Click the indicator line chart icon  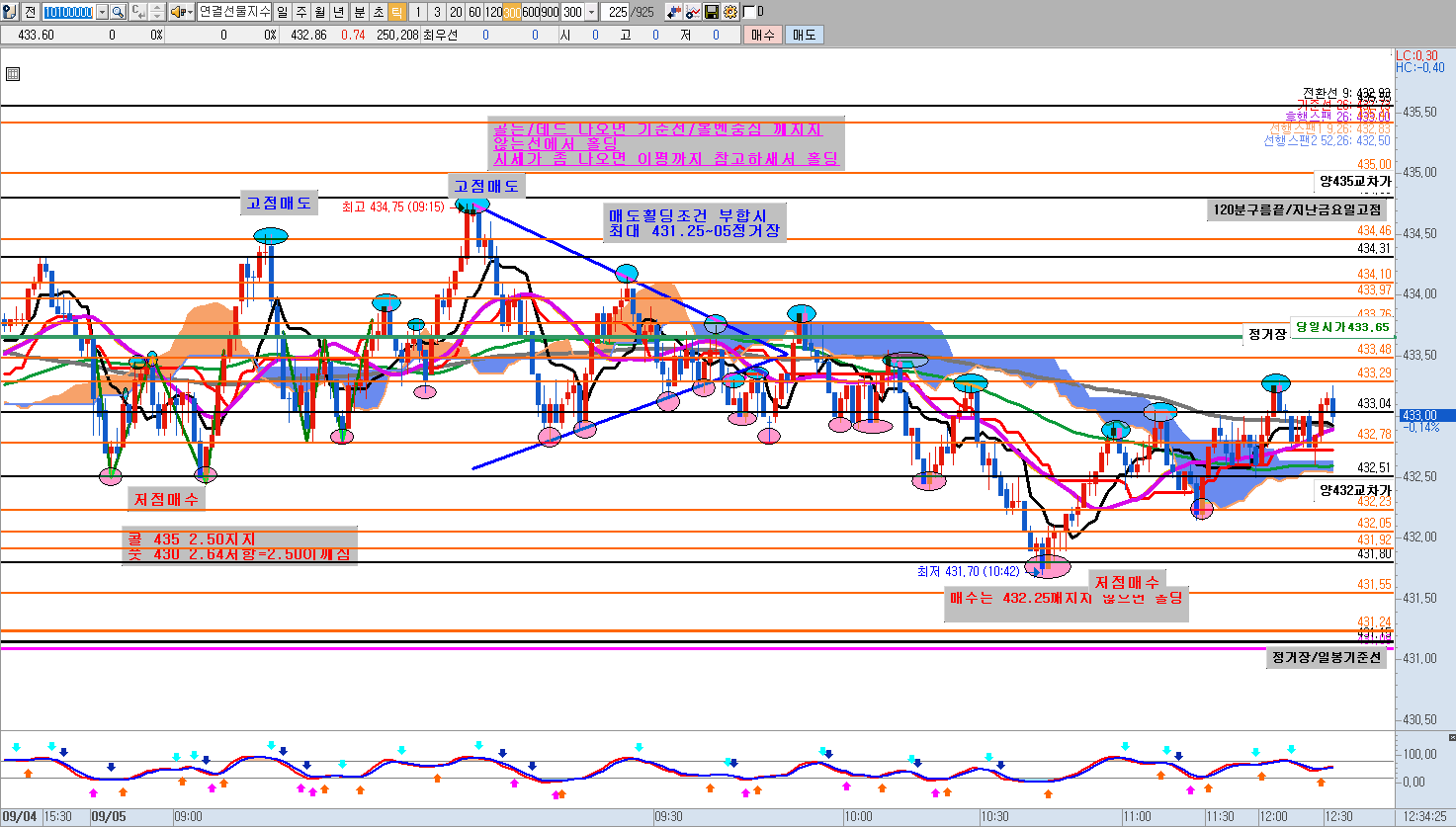coord(693,12)
